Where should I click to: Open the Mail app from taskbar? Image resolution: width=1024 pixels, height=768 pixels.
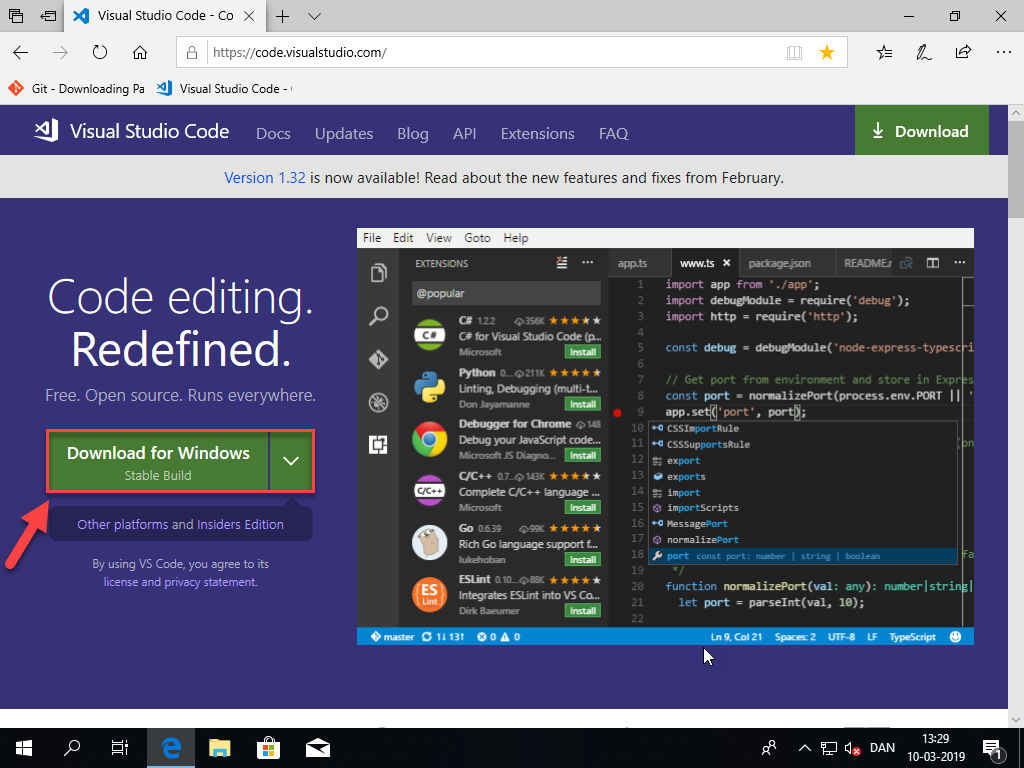pos(317,748)
